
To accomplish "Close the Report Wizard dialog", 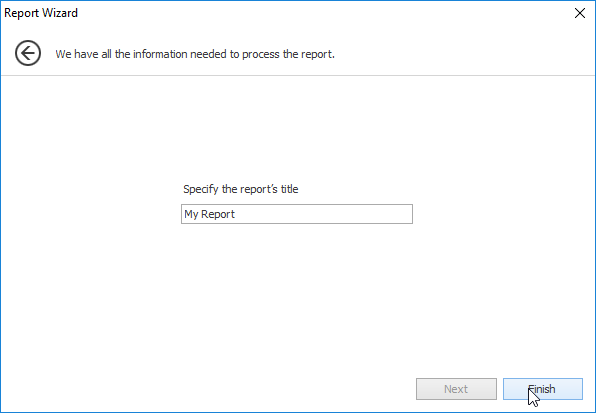I will [x=580, y=13].
